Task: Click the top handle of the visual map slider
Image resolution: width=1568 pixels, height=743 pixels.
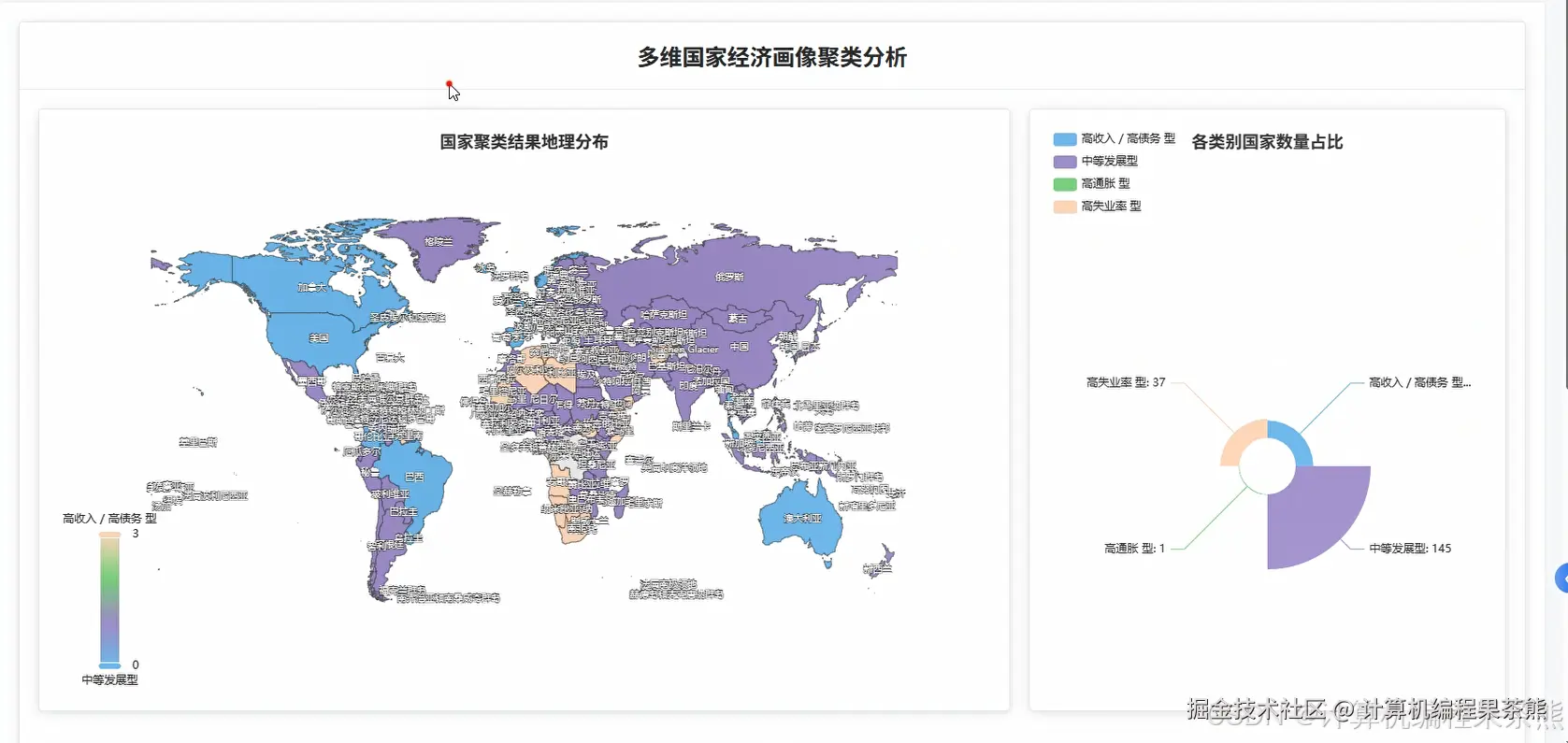Action: (x=110, y=535)
